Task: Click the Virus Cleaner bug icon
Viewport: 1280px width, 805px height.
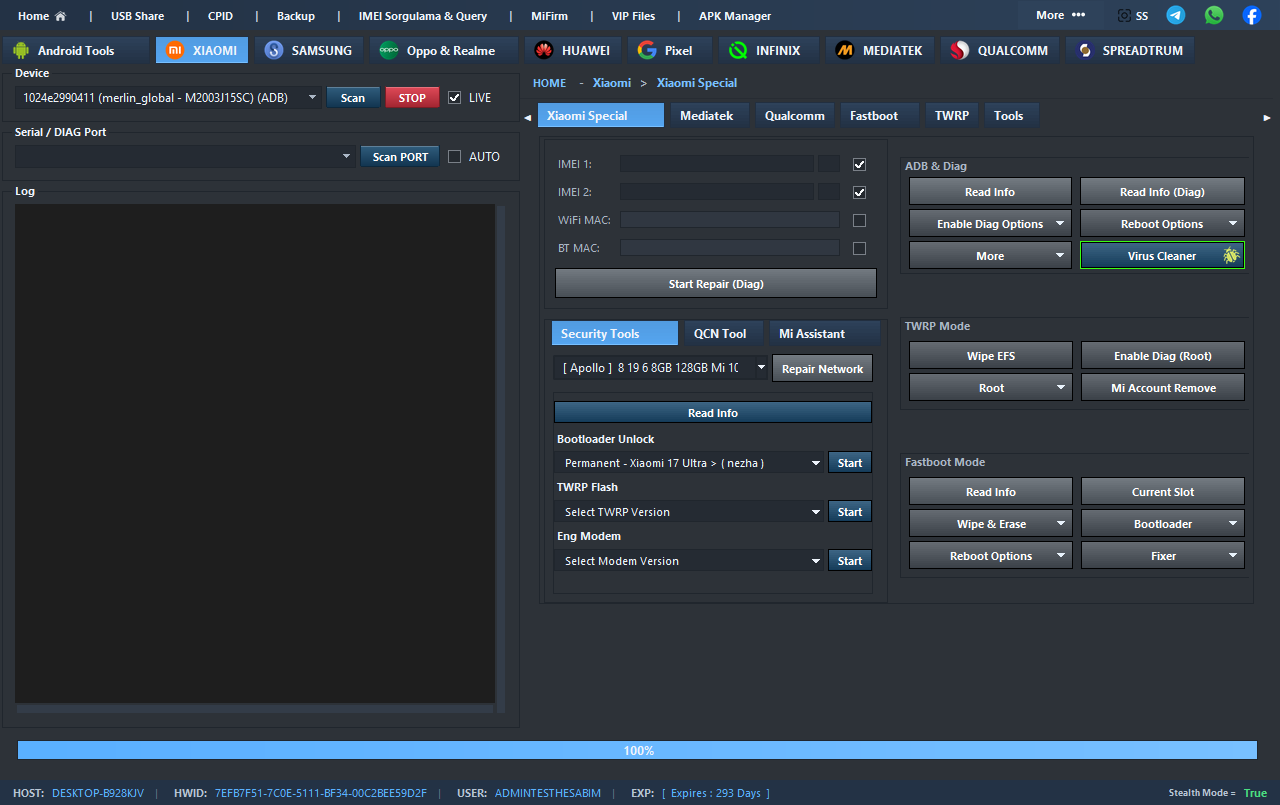Action: tap(1231, 256)
